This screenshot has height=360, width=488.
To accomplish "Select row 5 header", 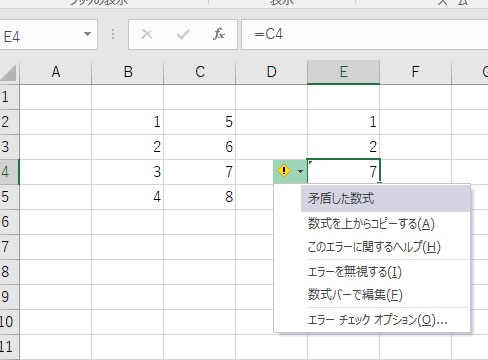I will pos(9,197).
